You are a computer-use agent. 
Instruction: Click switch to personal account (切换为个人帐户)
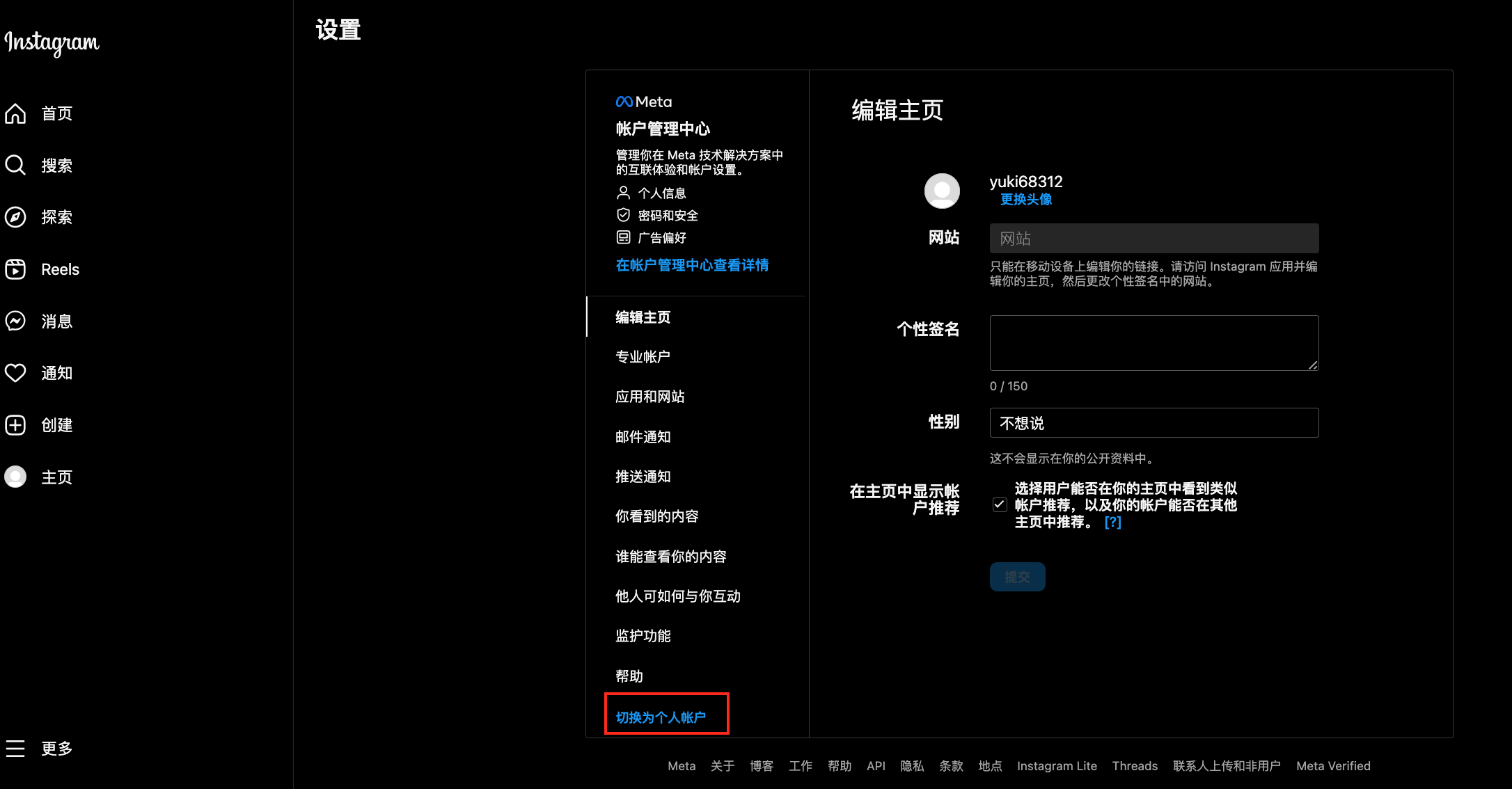click(x=661, y=717)
